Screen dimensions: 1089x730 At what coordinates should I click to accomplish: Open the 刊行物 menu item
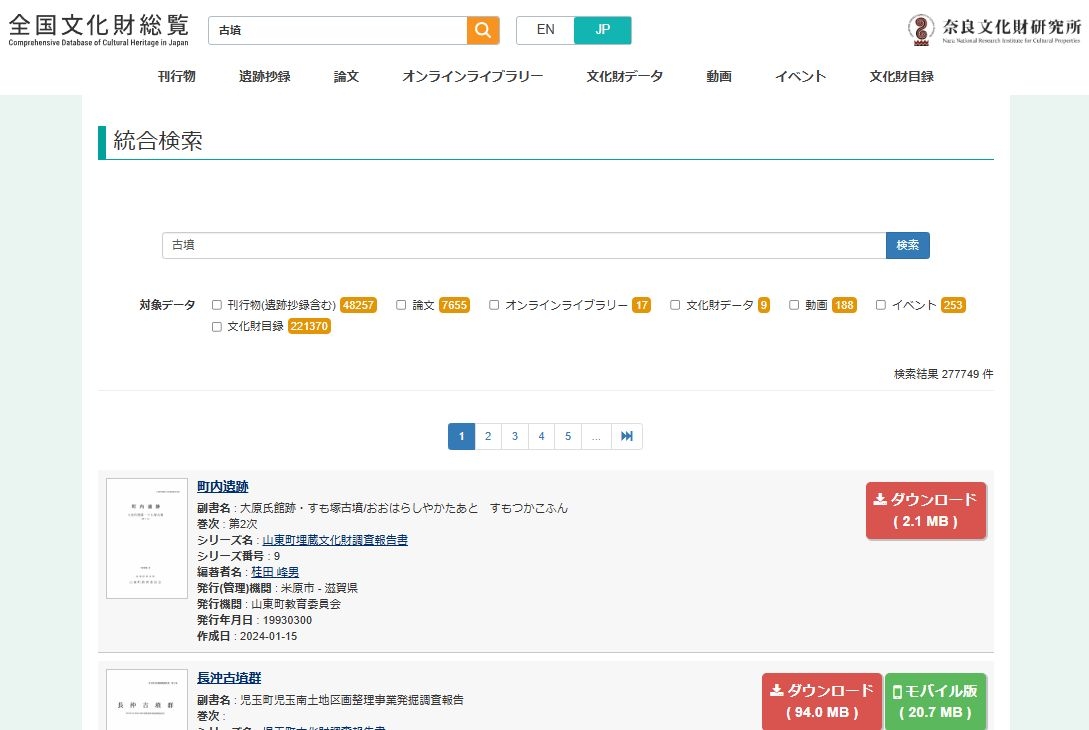(176, 75)
